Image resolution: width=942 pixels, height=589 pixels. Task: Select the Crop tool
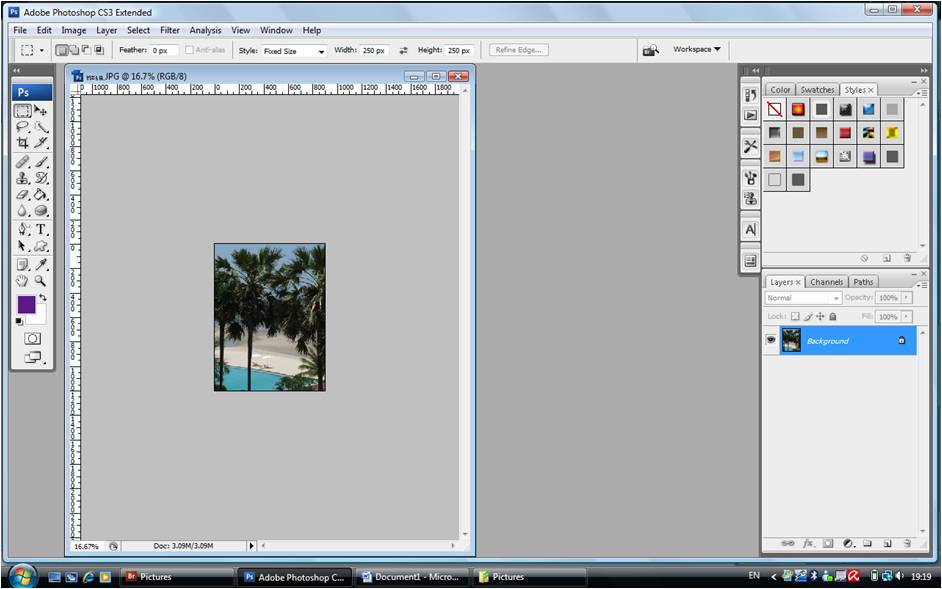22,144
